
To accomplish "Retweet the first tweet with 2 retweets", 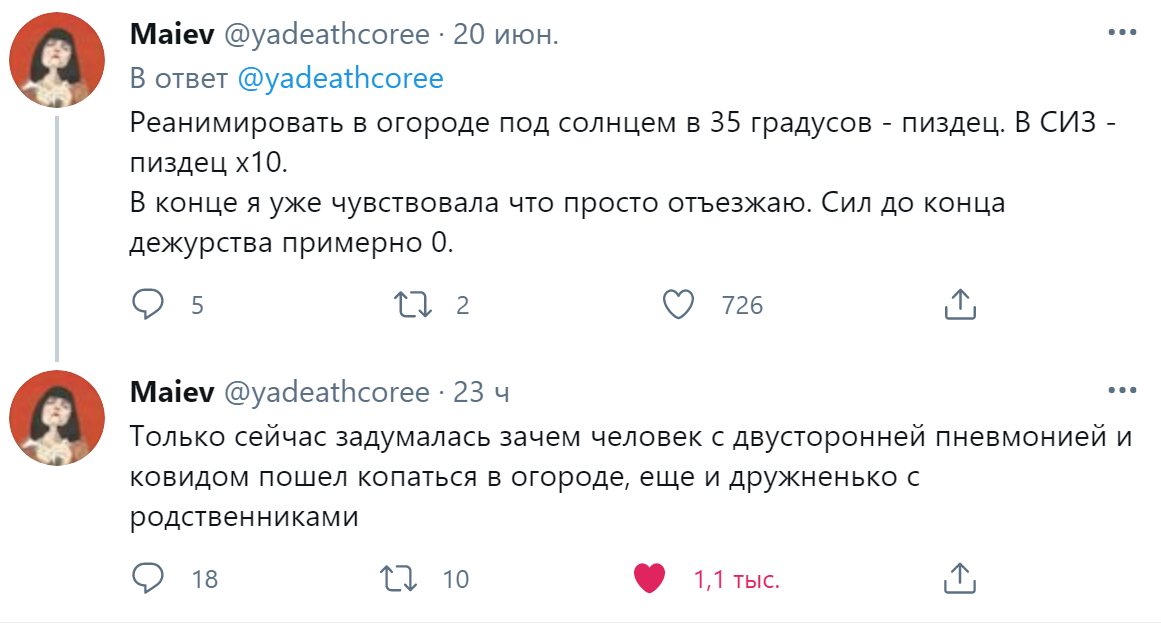I will (411, 305).
